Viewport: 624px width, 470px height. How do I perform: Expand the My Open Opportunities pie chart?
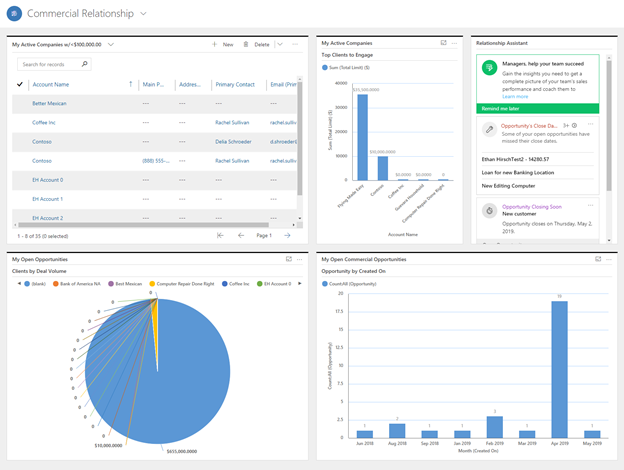(288, 259)
